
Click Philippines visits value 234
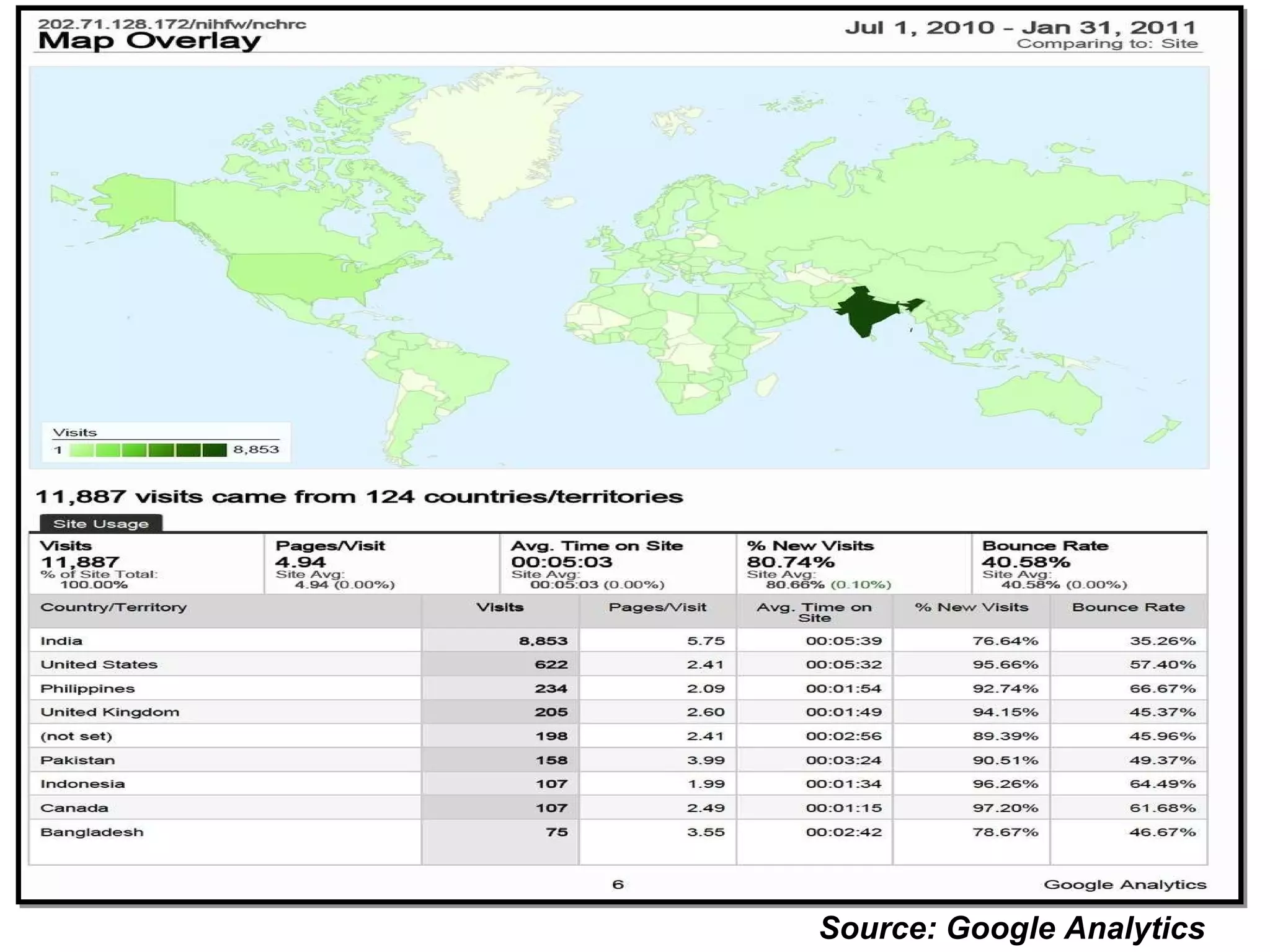pos(551,689)
